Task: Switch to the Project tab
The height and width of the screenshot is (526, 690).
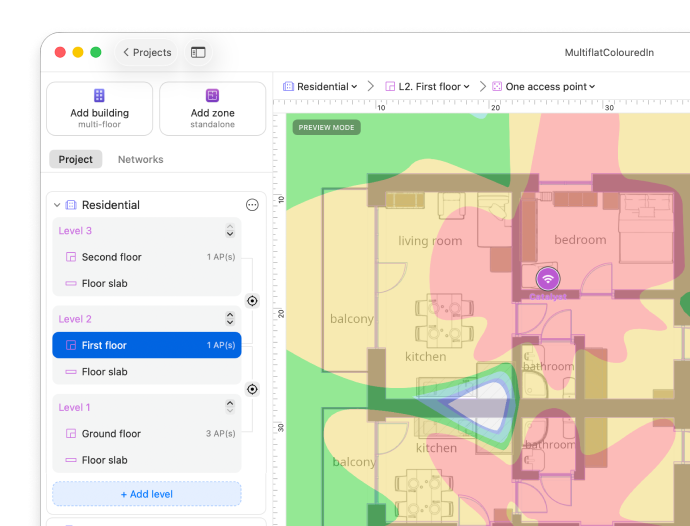Action: click(76, 159)
